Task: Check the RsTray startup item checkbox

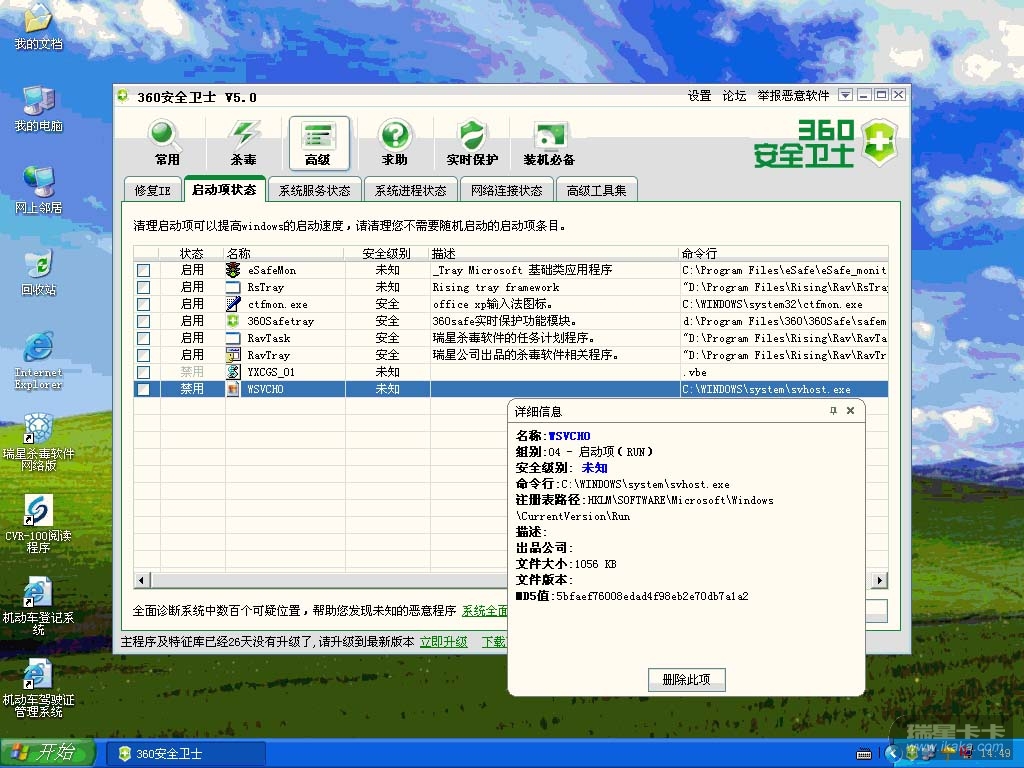Action: 144,287
